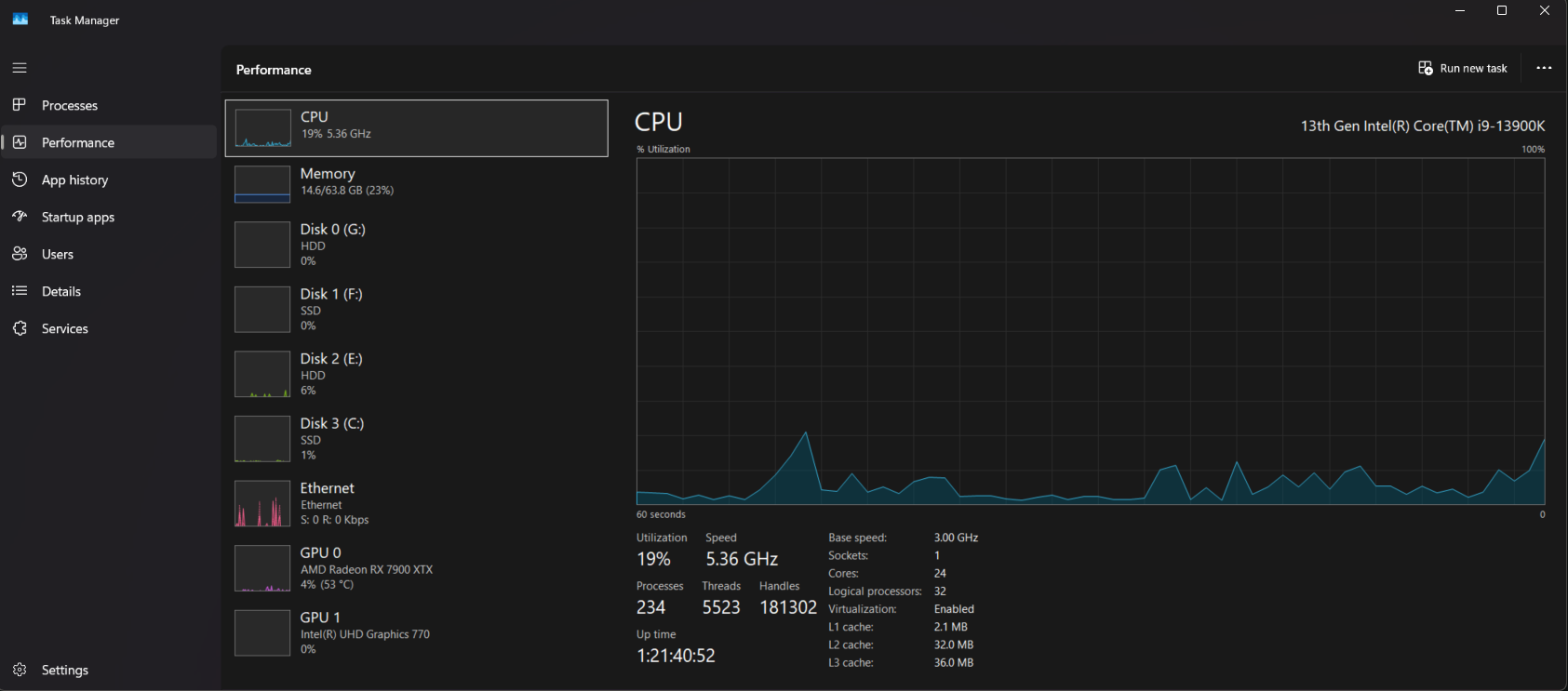Click Run new task button
The height and width of the screenshot is (691, 1568).
tap(1462, 68)
